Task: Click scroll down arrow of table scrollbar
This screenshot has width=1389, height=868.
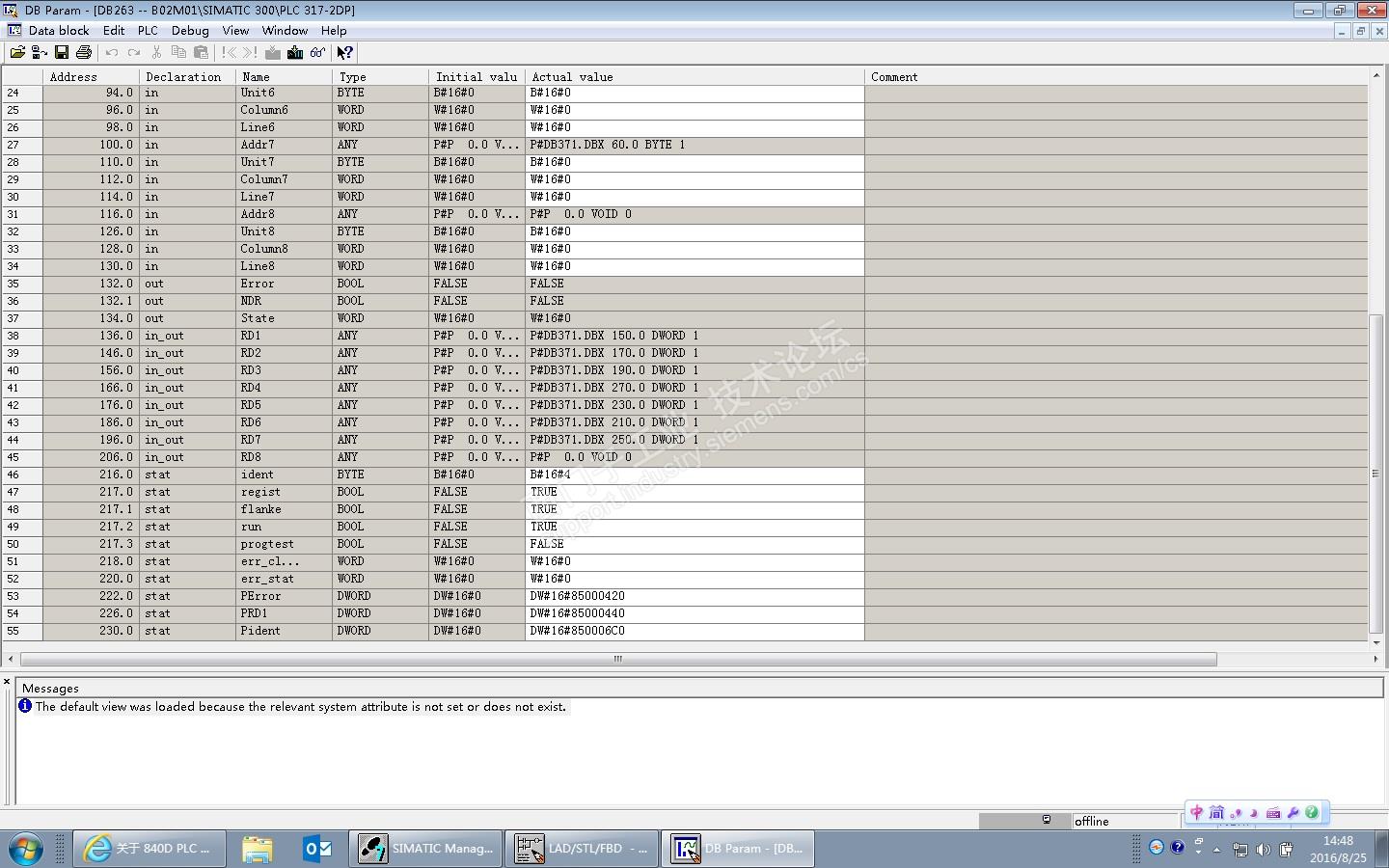Action: (x=1375, y=642)
